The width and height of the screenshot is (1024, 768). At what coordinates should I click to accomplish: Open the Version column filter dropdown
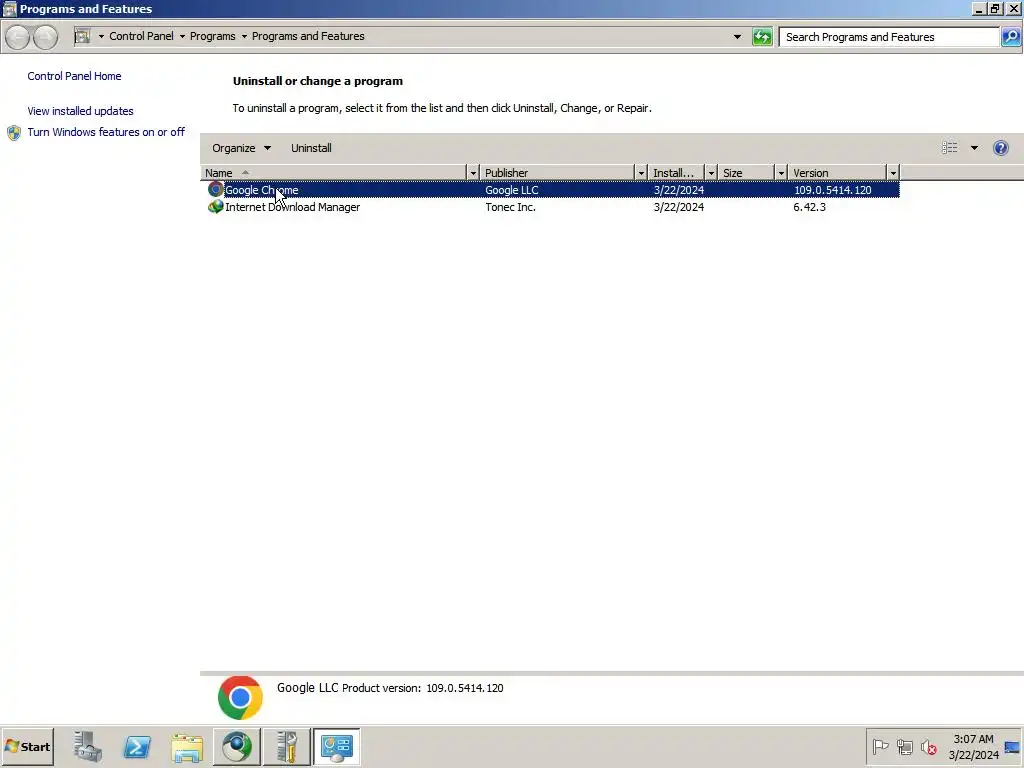893,173
